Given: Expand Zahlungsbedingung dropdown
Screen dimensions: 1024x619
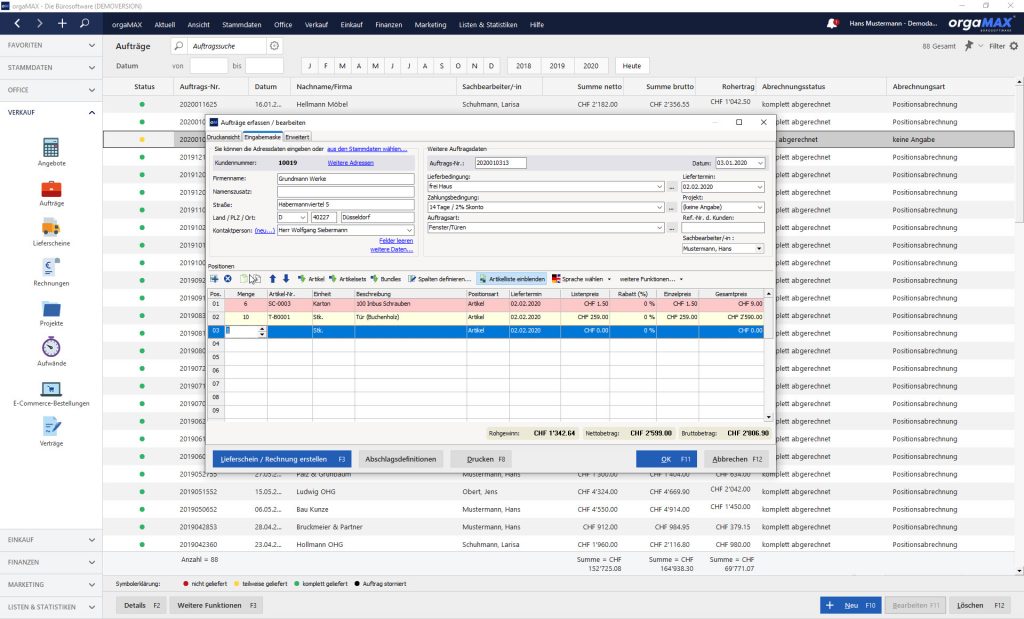Looking at the screenshot, I should (x=660, y=207).
